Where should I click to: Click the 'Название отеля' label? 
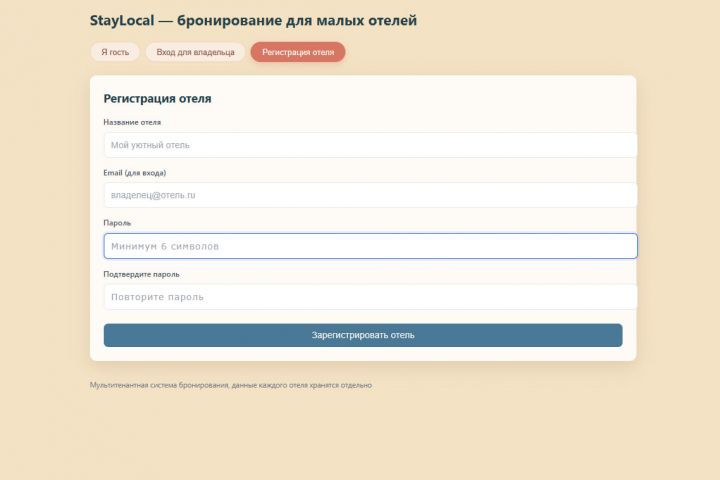tap(132, 122)
